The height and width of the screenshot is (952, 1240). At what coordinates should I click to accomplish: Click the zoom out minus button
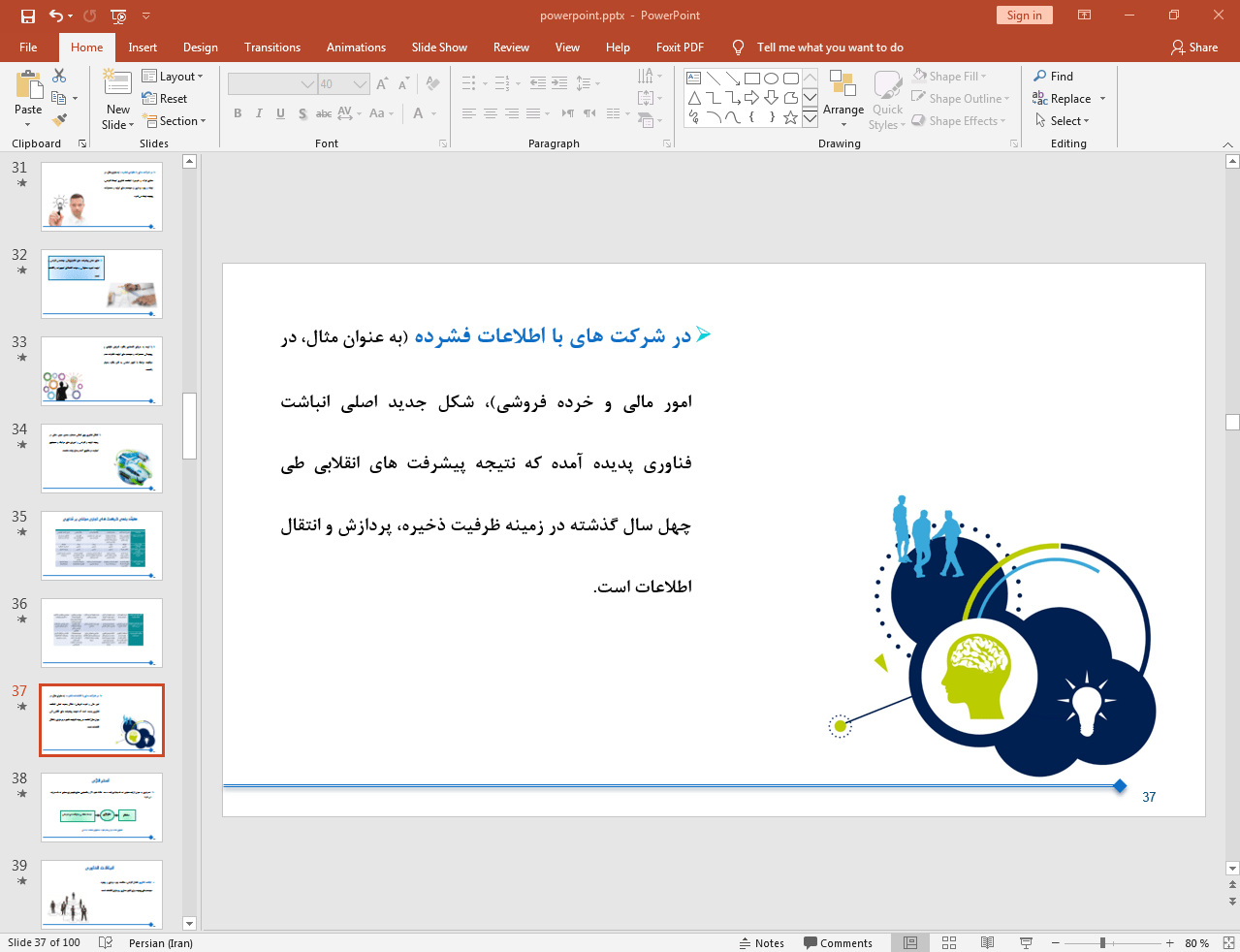[x=1057, y=943]
